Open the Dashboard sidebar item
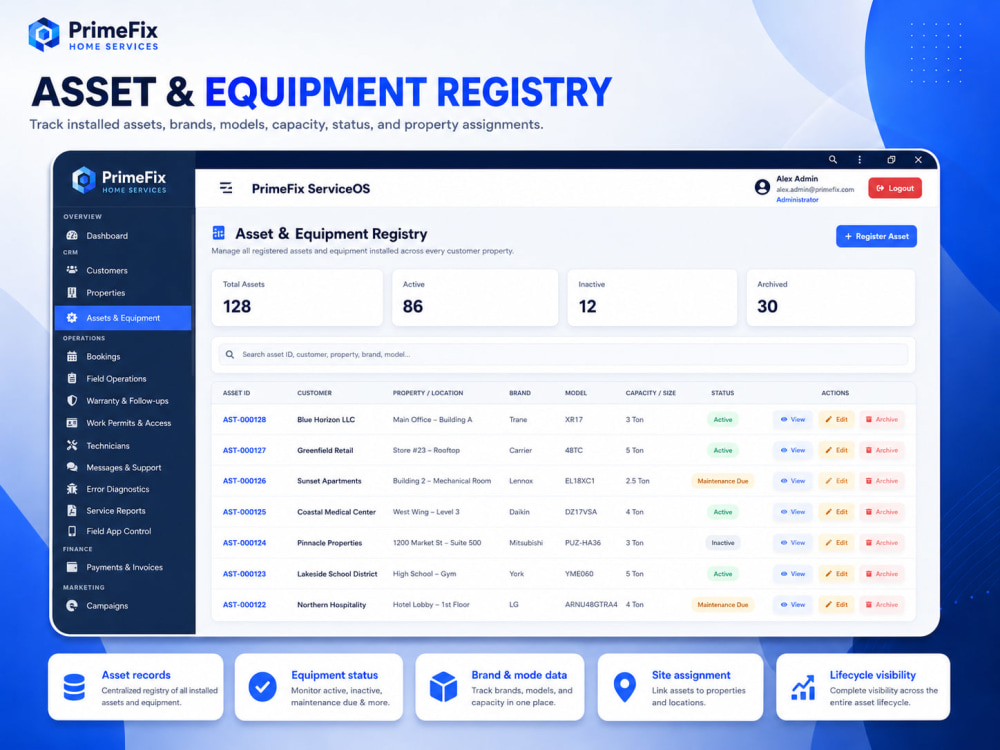 click(107, 235)
